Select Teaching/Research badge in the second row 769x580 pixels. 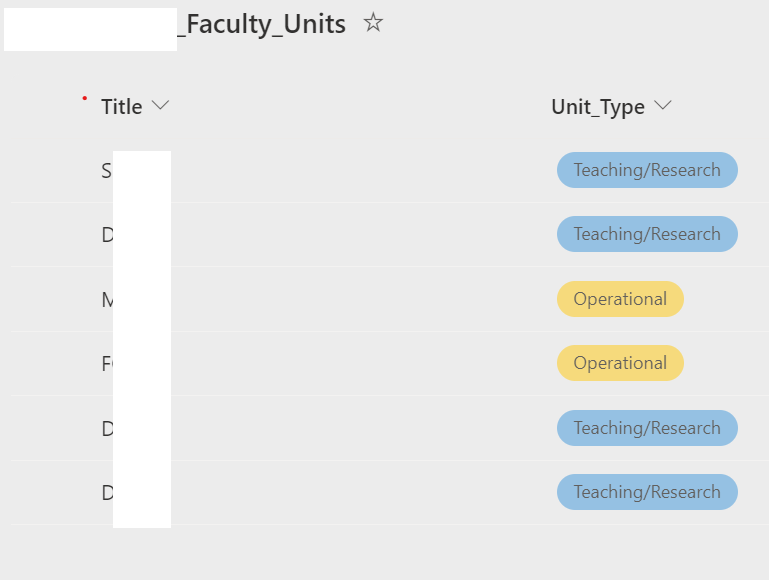point(647,234)
